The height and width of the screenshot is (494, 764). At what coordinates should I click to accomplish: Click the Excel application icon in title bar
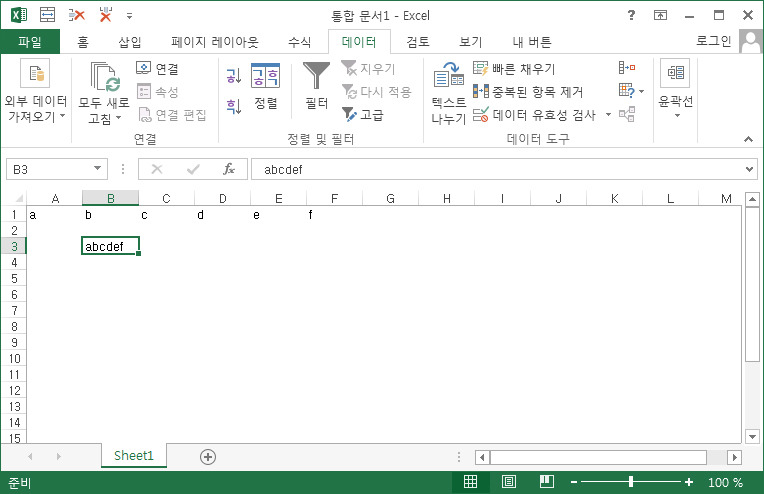coord(19,15)
